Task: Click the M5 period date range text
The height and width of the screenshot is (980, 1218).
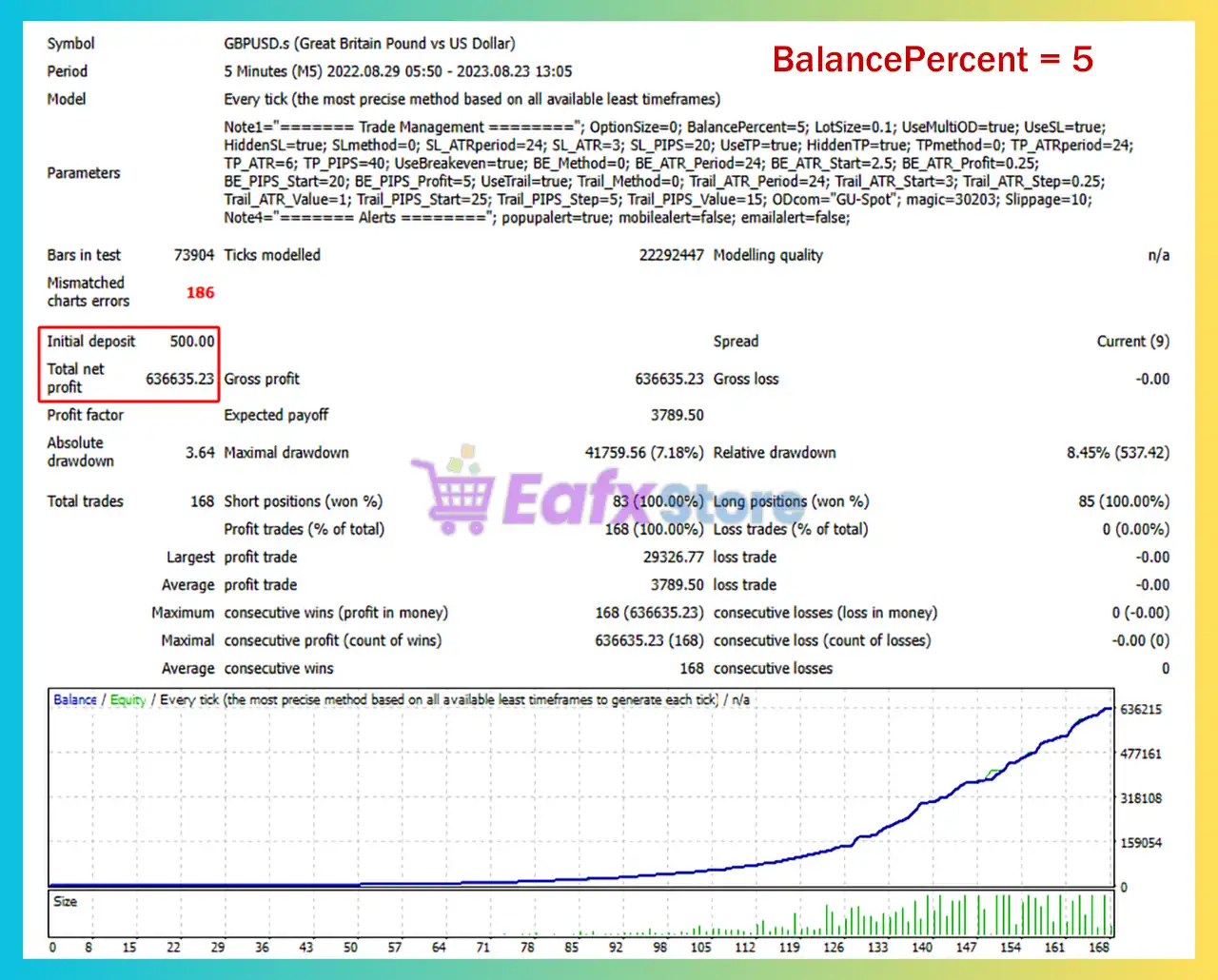Action: (398, 71)
